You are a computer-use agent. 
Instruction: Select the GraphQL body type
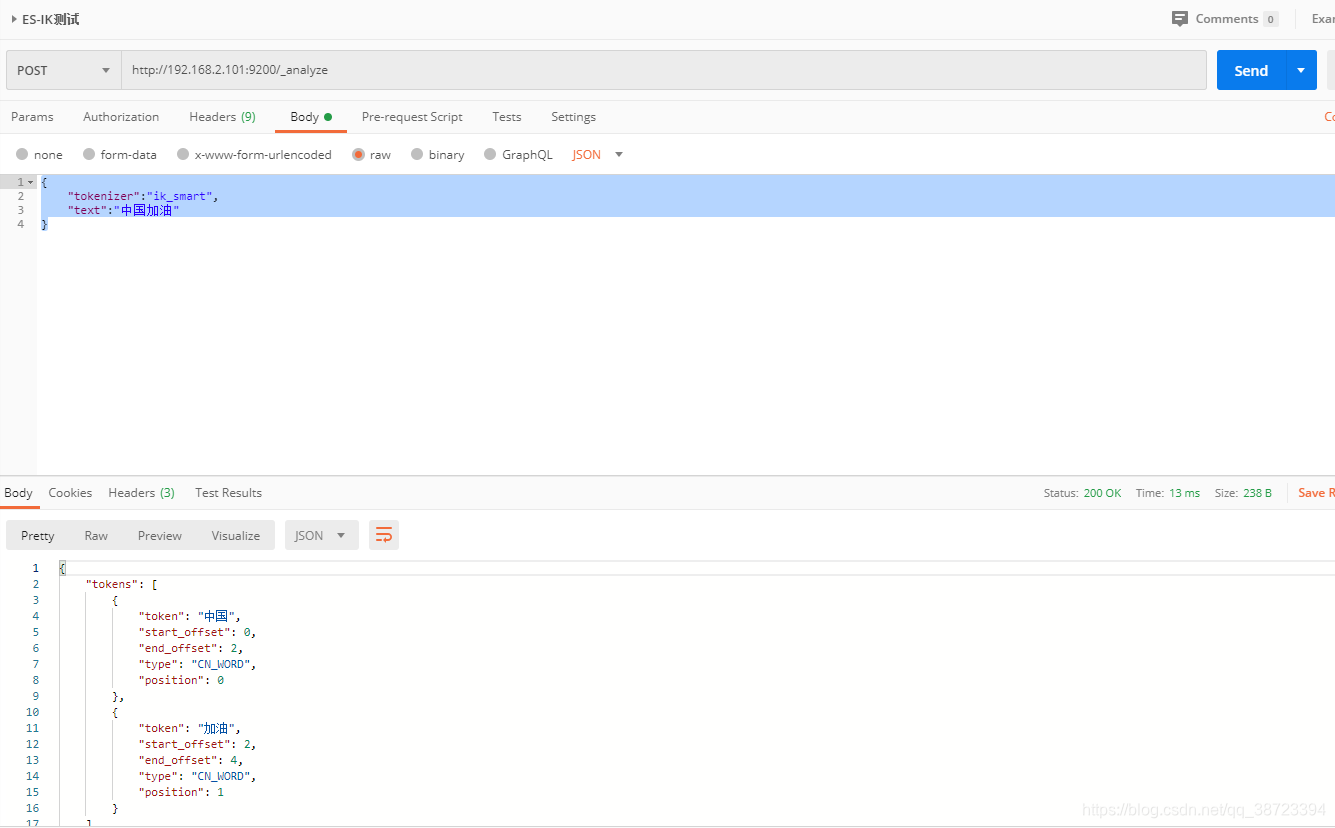[518, 154]
